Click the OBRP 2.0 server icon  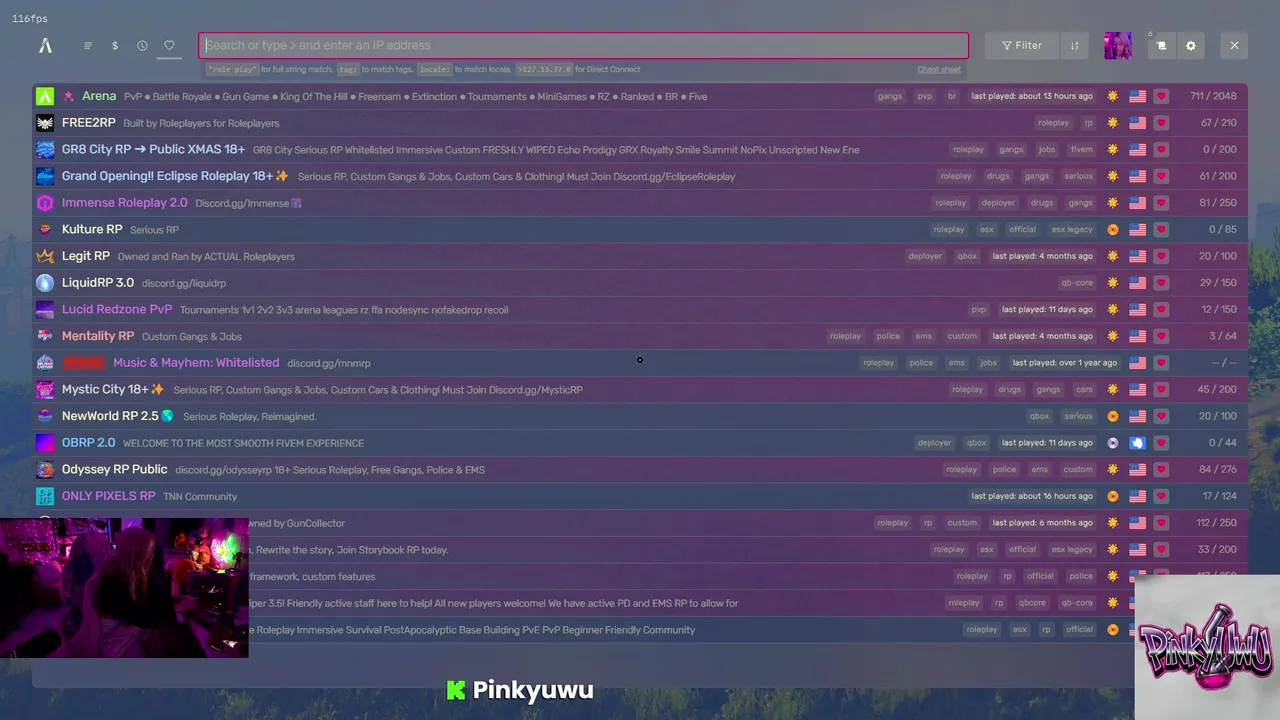(45, 443)
